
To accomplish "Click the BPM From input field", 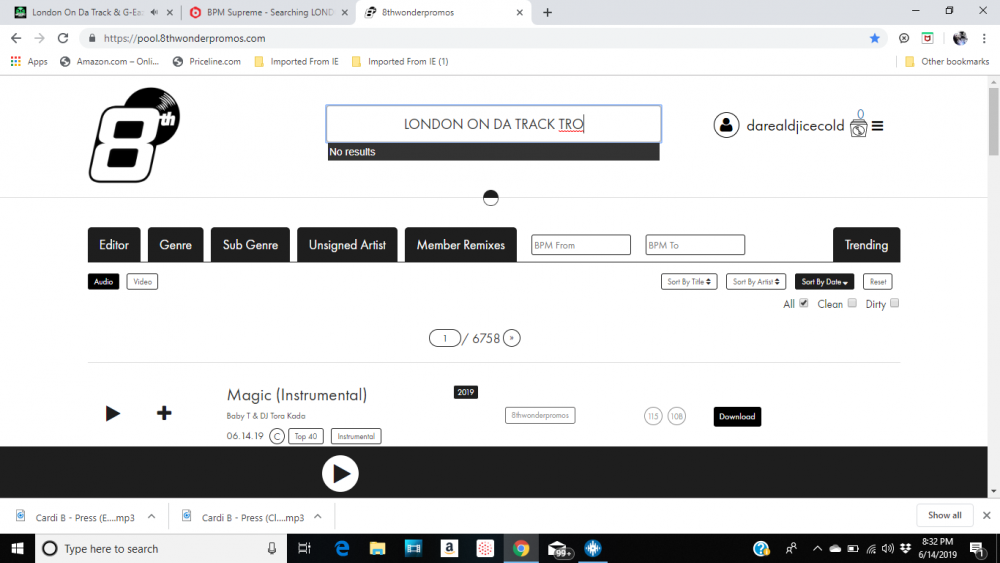I will [581, 245].
